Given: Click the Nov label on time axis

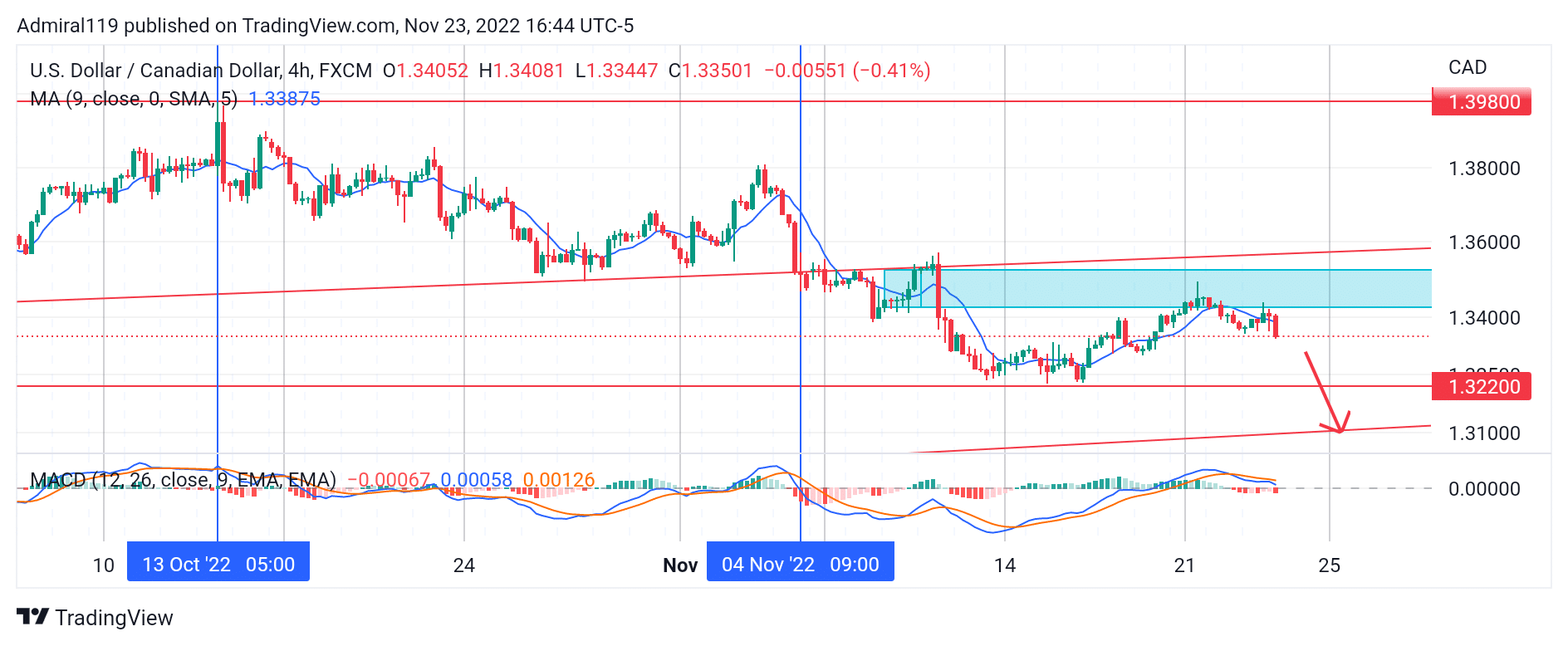Looking at the screenshot, I should pos(680,565).
